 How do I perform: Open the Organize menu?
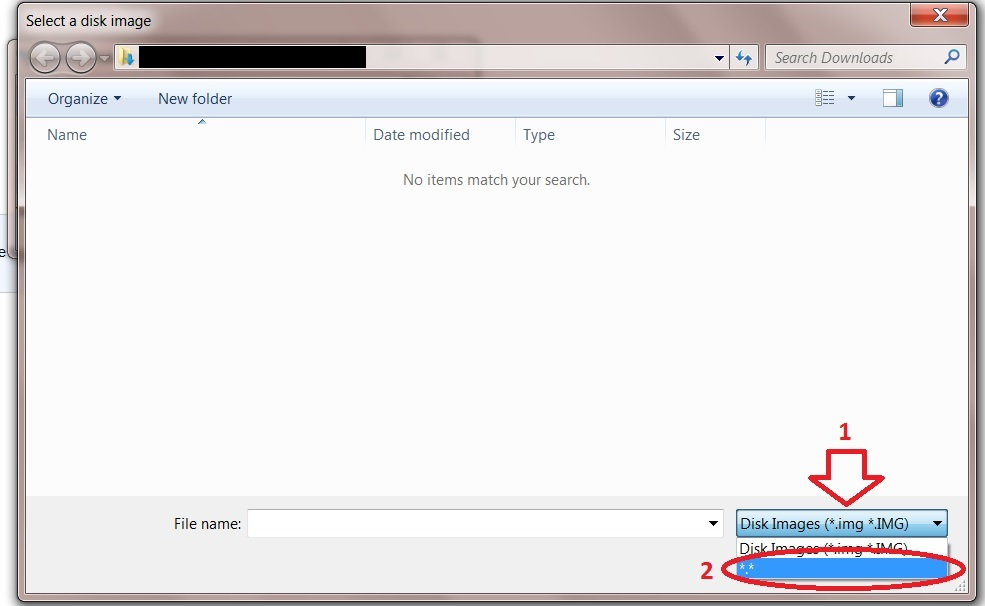point(84,98)
